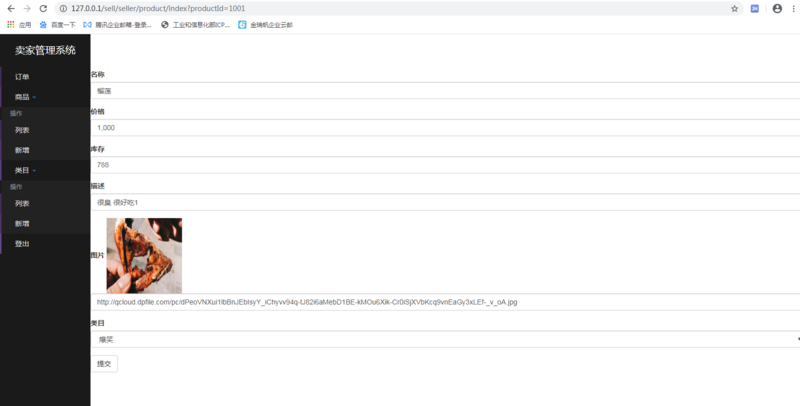Click the image URL input field
The image size is (800, 406).
[445, 302]
